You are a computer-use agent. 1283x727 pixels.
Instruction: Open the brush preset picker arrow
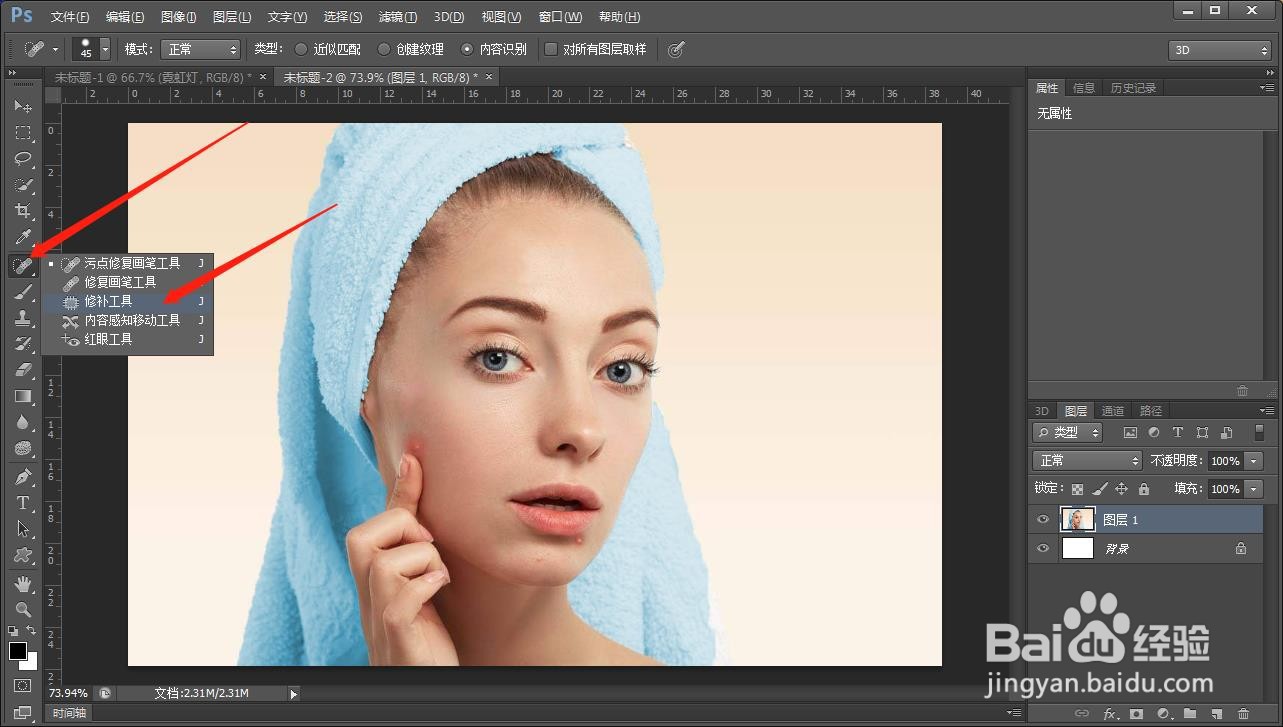click(x=105, y=49)
